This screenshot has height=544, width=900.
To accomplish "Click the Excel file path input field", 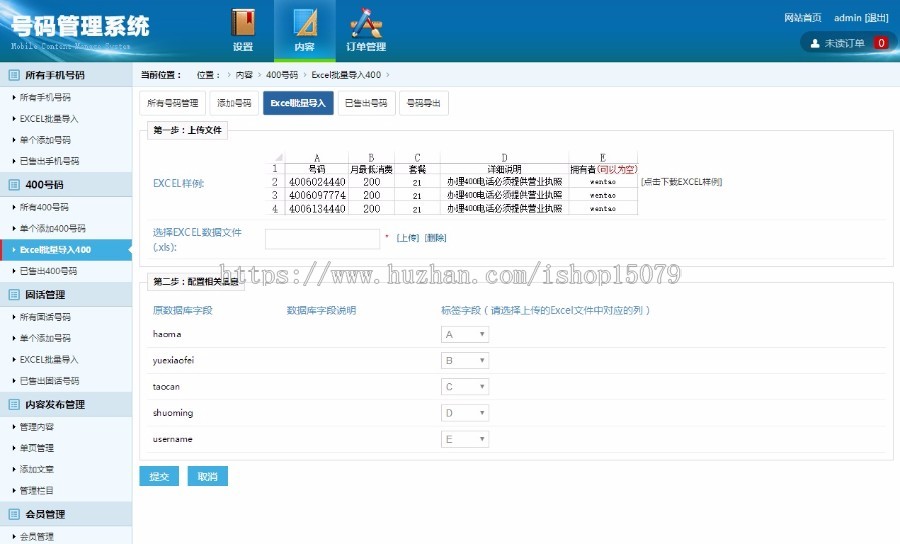I will tap(322, 239).
